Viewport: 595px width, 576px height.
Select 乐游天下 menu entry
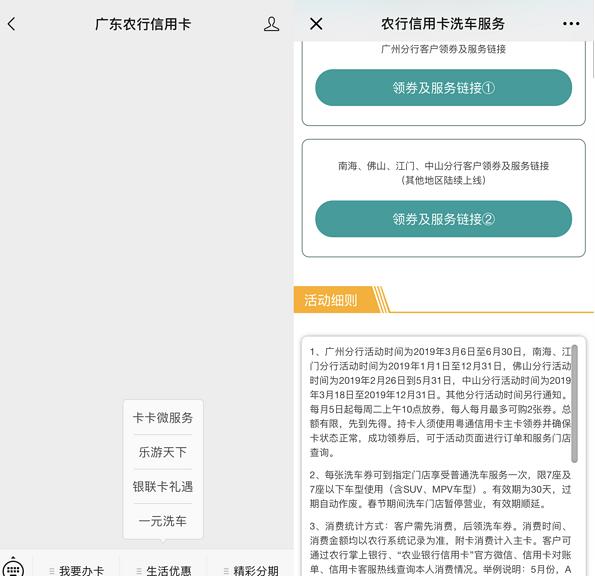tap(163, 452)
